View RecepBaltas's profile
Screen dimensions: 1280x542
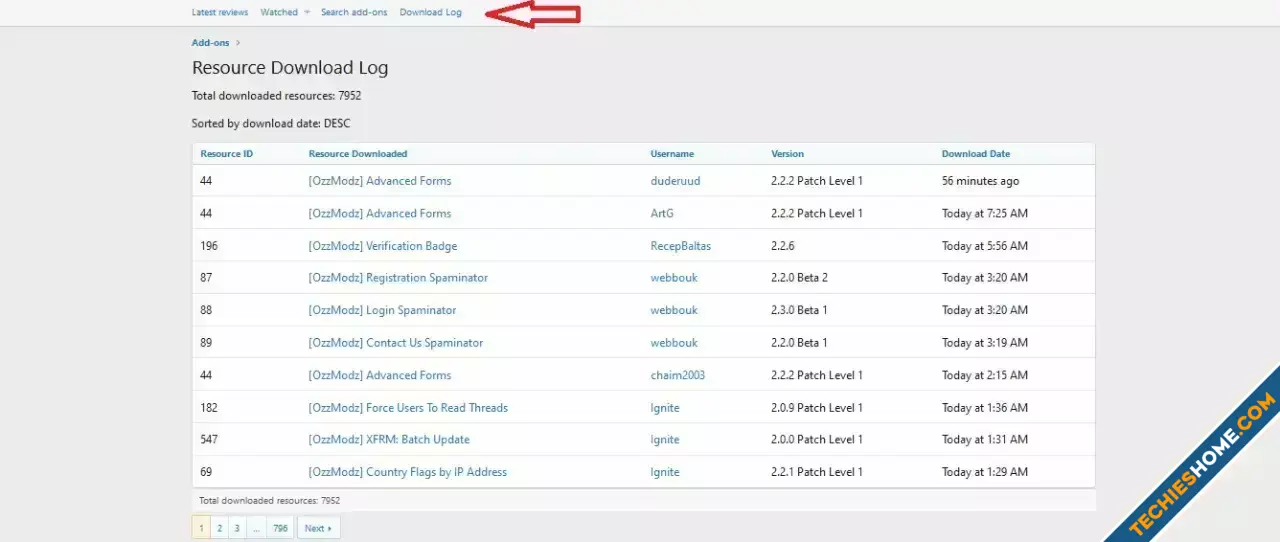681,246
